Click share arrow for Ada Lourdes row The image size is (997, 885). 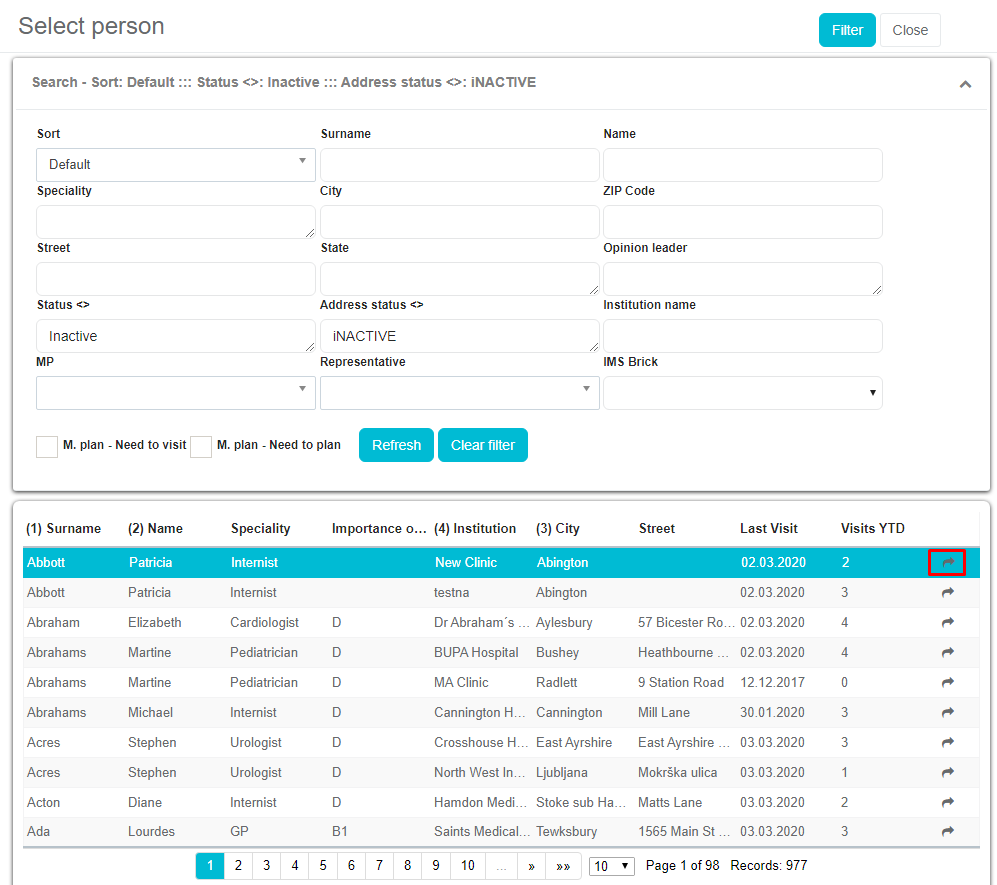click(947, 833)
